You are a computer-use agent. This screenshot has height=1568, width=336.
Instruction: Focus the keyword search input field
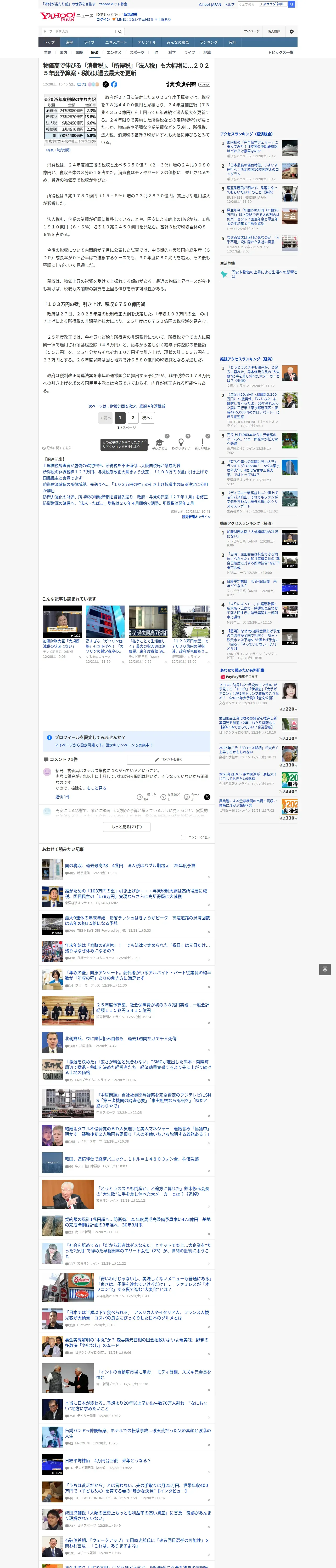[79, 32]
